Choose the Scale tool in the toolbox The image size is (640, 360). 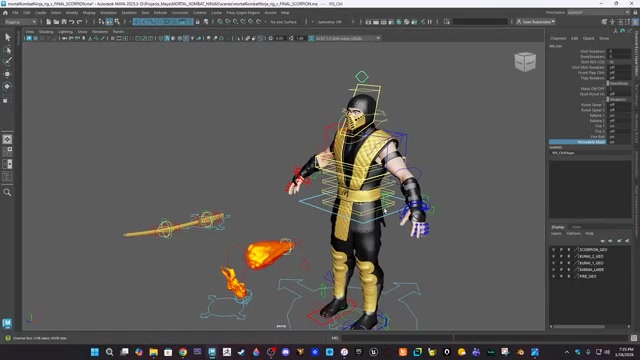point(7,99)
